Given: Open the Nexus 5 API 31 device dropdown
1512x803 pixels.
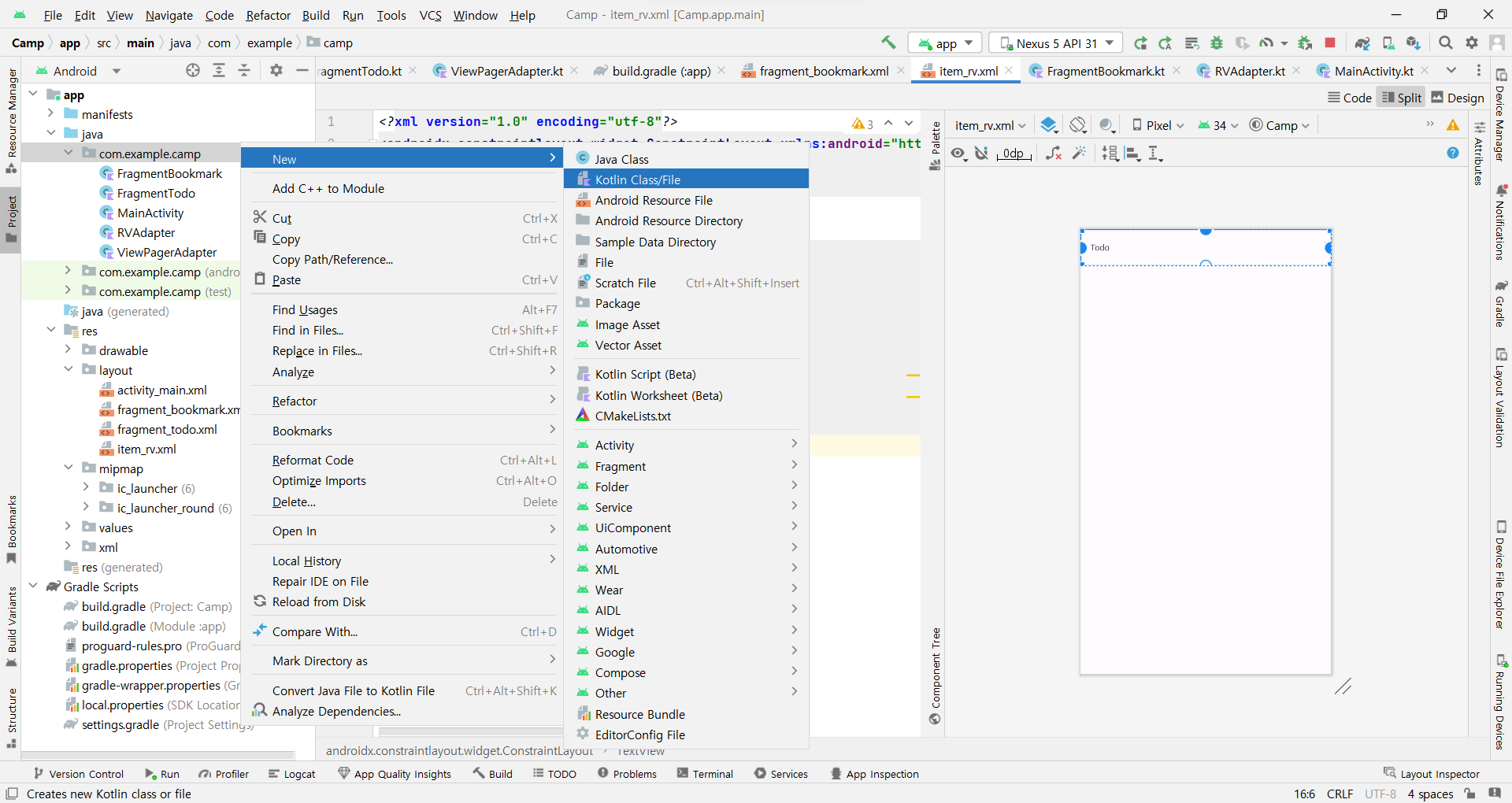Looking at the screenshot, I should click(x=1056, y=43).
